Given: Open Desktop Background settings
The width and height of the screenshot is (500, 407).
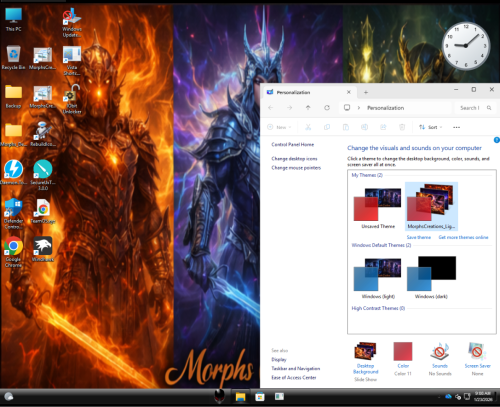Looking at the screenshot, I should click(365, 361).
